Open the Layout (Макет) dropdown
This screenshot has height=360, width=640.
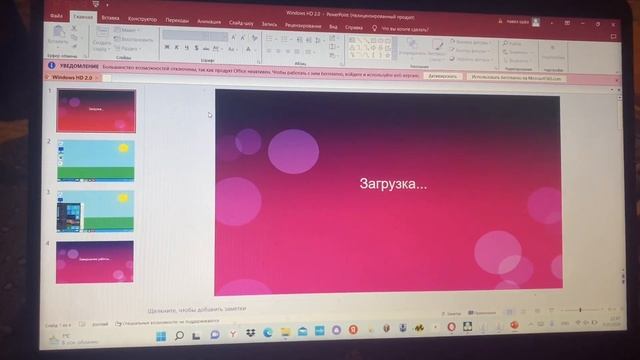pos(127,30)
